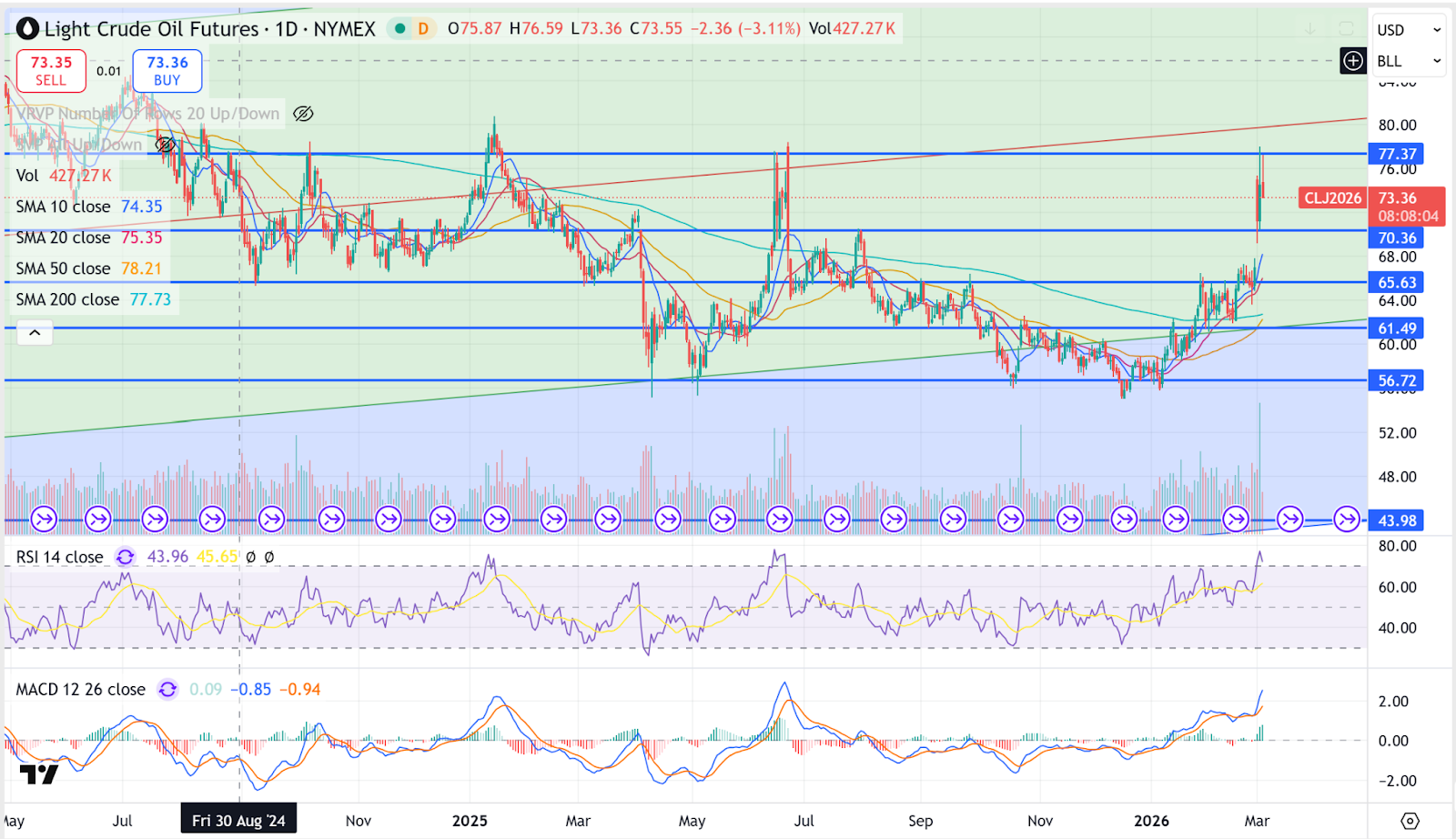1456x839 pixels.
Task: Click the 80.00 price axis label
Action: (1397, 126)
